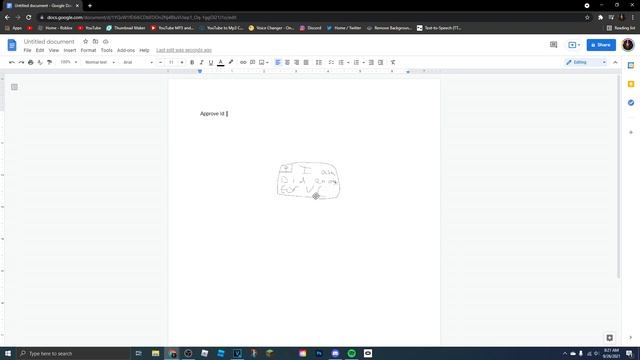Open the Windows Start menu
This screenshot has width=640, height=360.
tap(8, 353)
